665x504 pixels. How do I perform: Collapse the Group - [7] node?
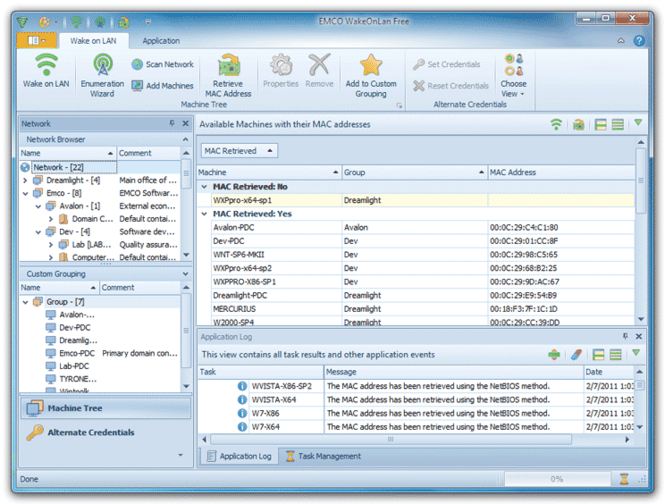[x=25, y=302]
